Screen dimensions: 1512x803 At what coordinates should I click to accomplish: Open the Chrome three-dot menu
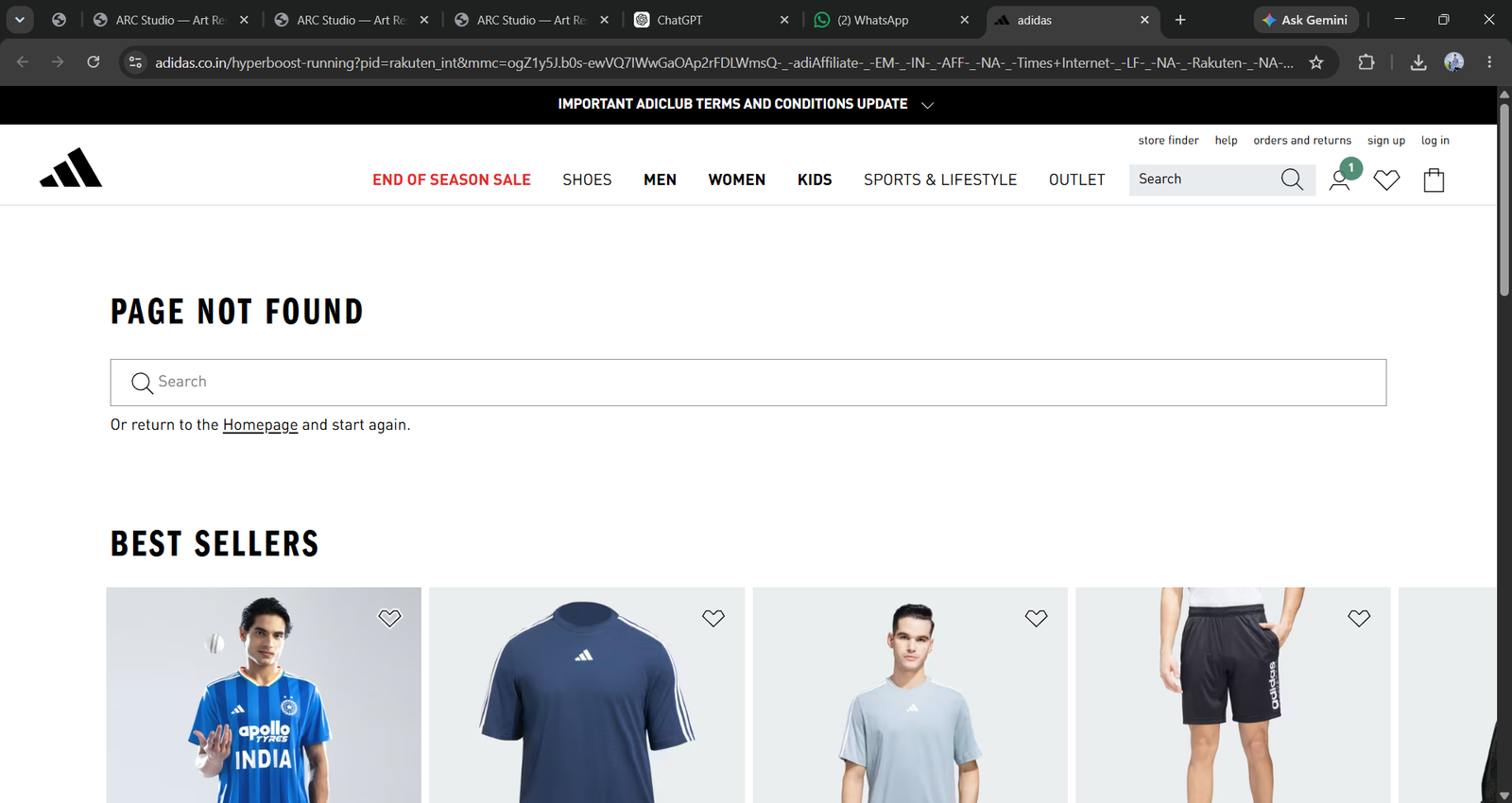(1489, 62)
